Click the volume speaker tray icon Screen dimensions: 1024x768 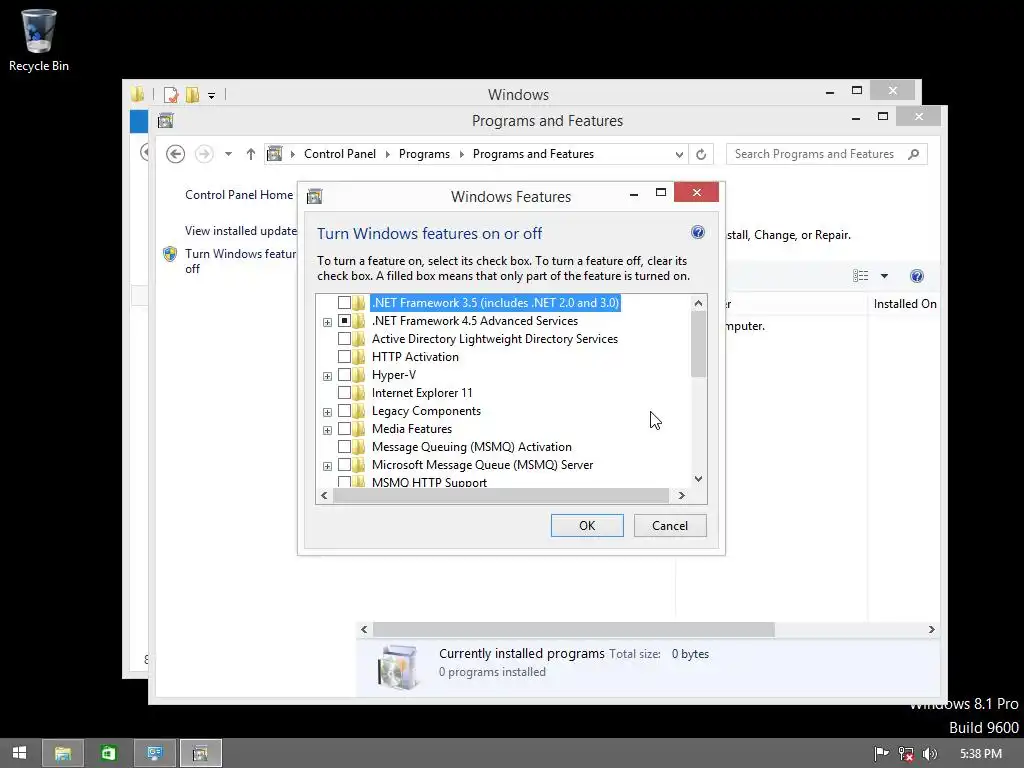[x=929, y=754]
